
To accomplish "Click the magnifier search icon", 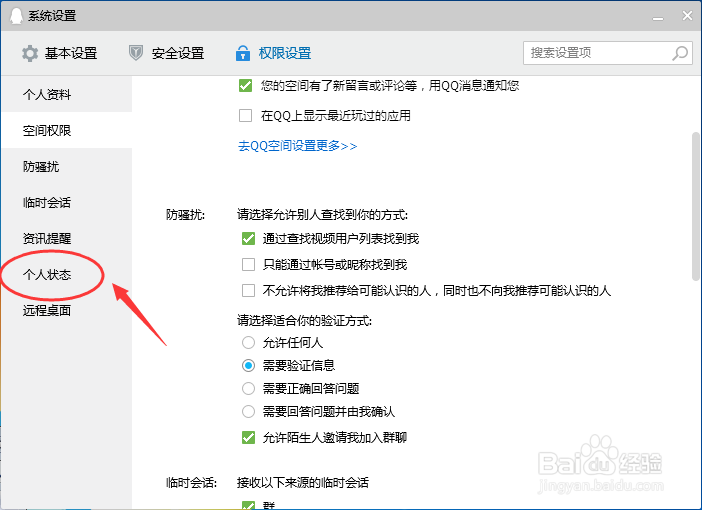I will pyautogui.click(x=680, y=53).
